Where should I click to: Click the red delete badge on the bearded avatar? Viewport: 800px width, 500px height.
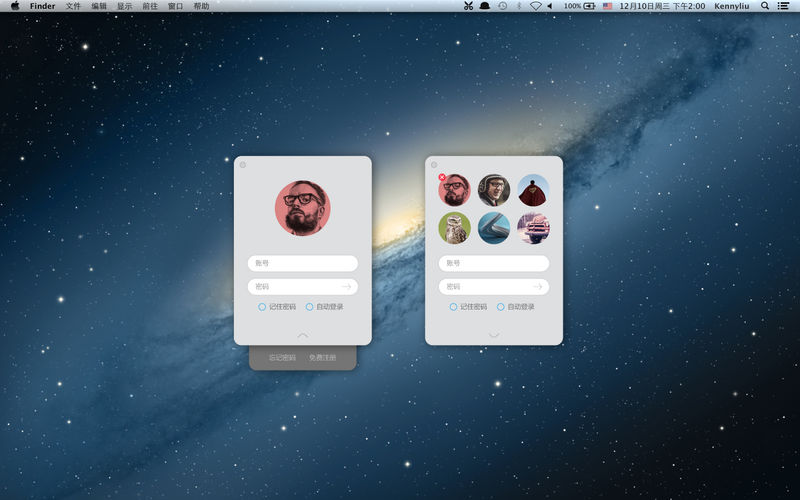[442, 177]
